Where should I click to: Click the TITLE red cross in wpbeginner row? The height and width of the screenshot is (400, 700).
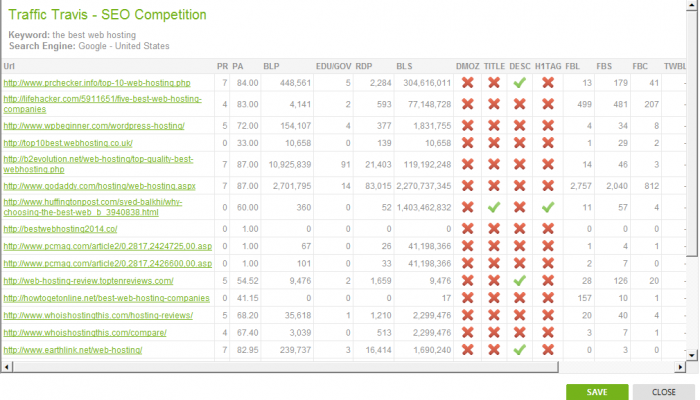click(494, 126)
